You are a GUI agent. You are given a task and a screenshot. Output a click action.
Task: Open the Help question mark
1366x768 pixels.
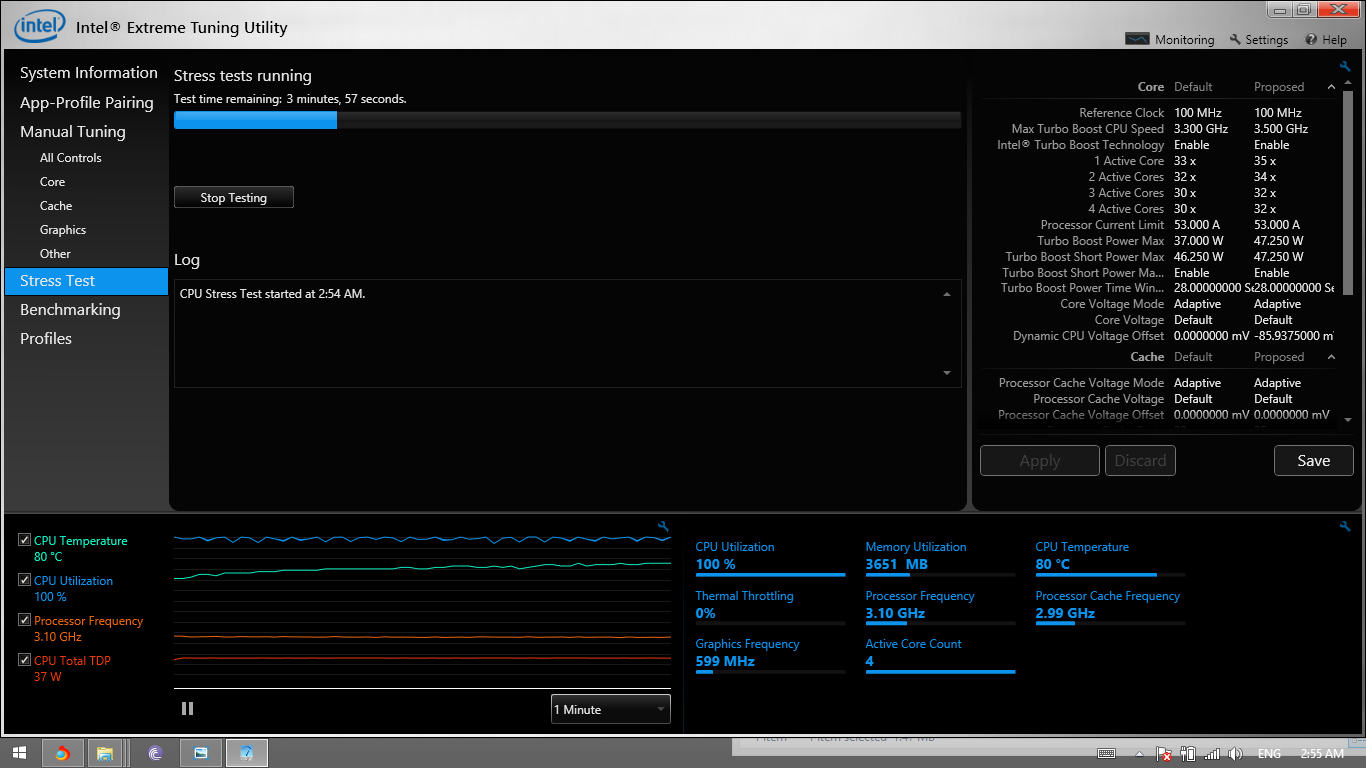click(x=1311, y=39)
